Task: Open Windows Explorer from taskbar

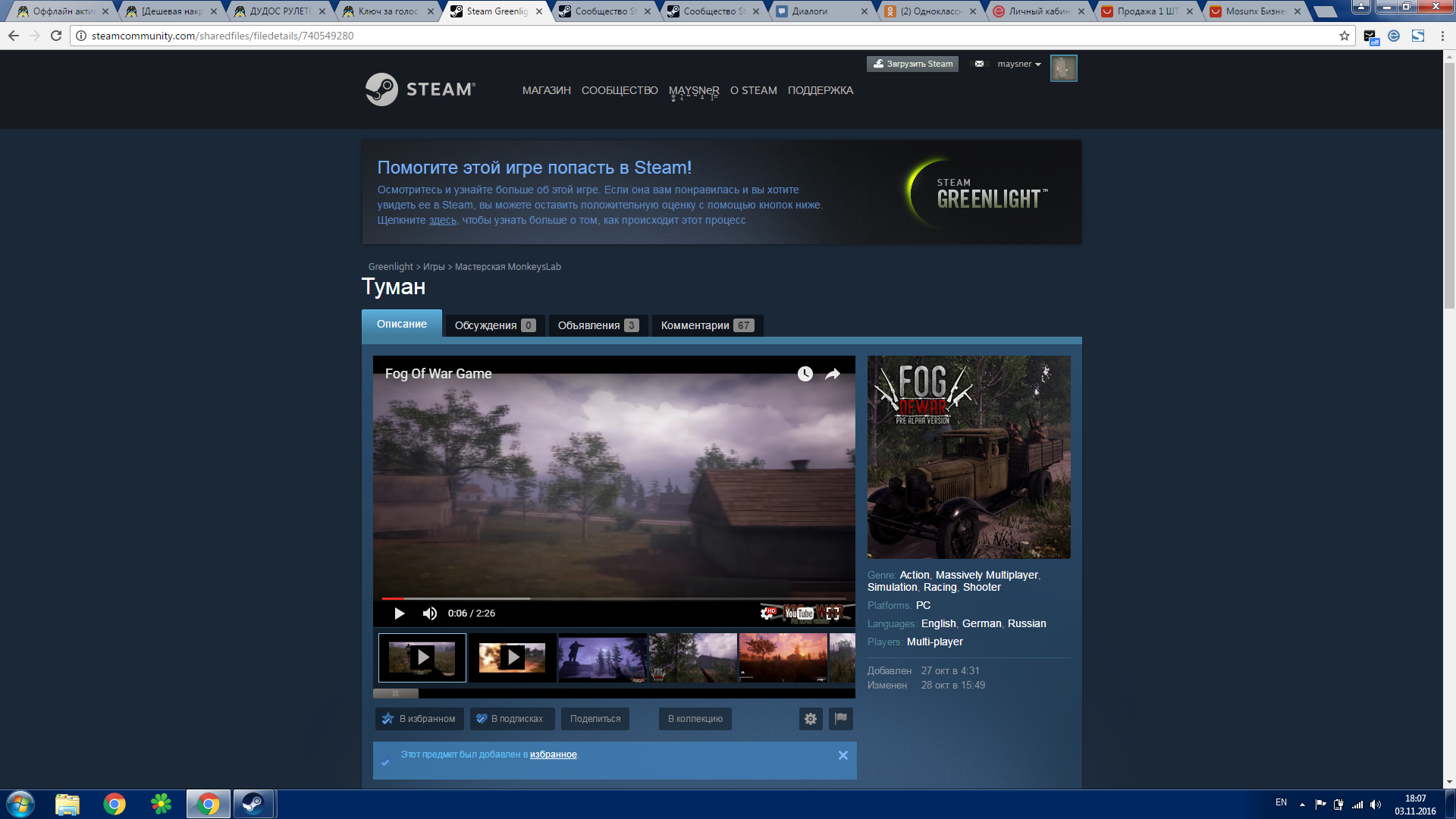Action: tap(67, 804)
